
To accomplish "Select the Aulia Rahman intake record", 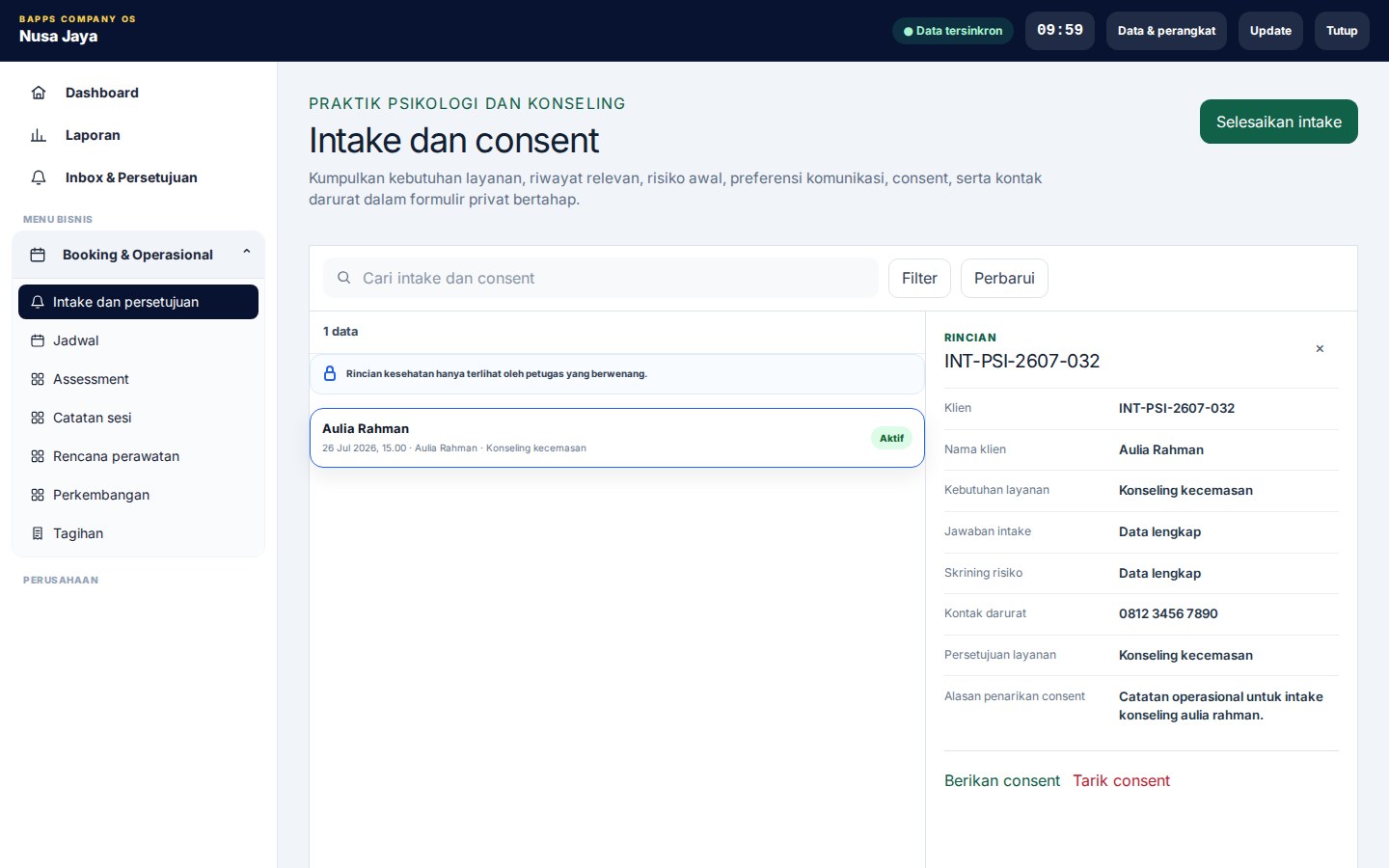I will click(617, 438).
